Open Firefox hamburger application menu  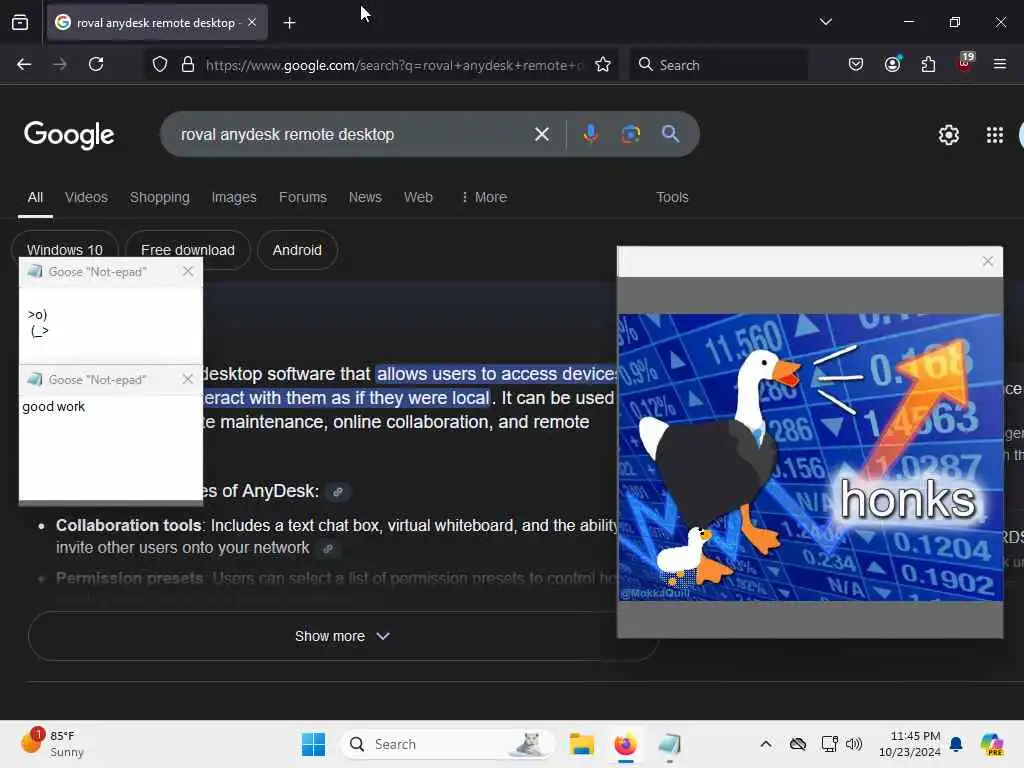pos(1000,64)
